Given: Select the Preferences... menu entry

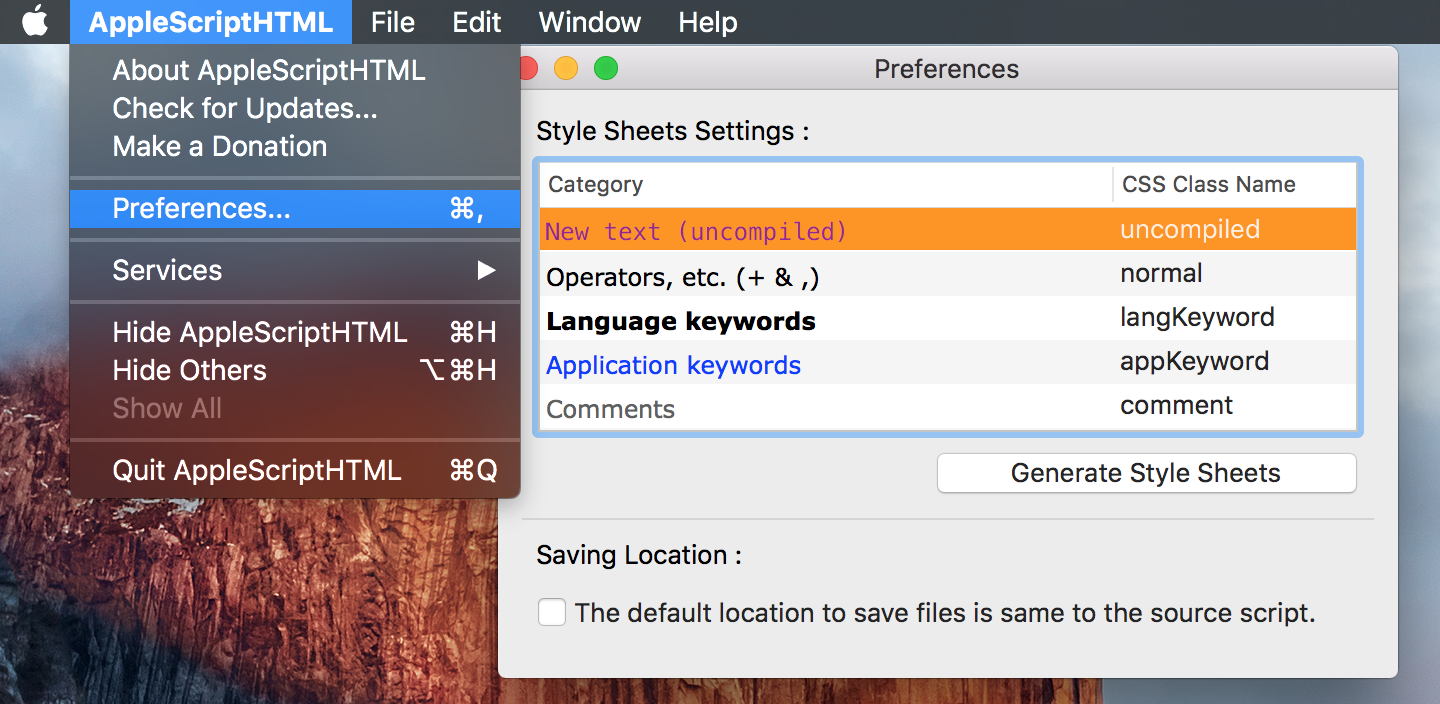Looking at the screenshot, I should point(295,208).
